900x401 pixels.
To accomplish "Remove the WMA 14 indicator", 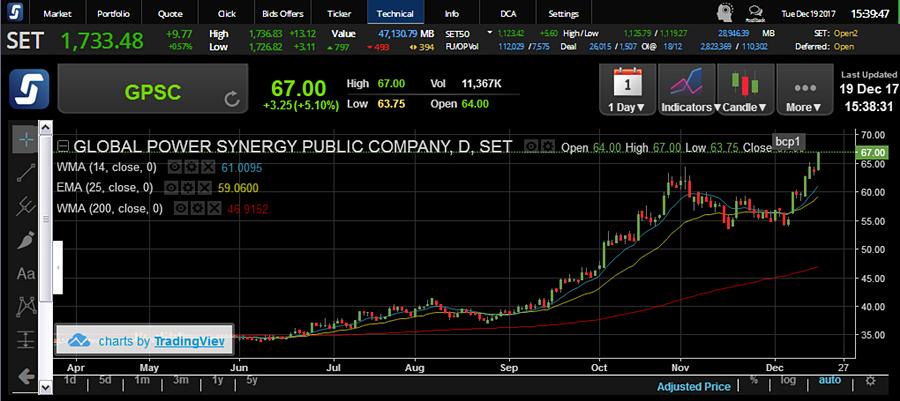I will (x=208, y=168).
